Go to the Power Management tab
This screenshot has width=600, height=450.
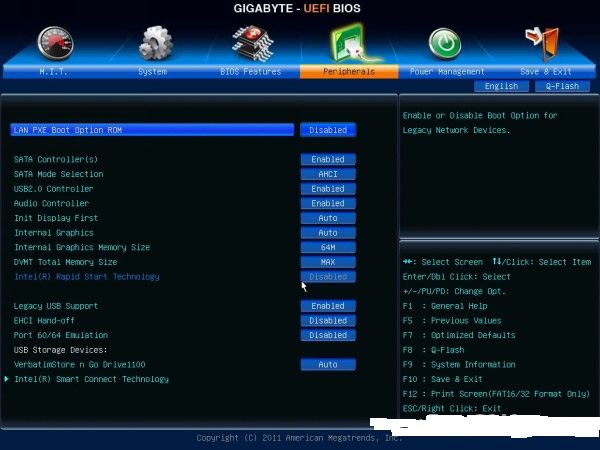point(447,72)
